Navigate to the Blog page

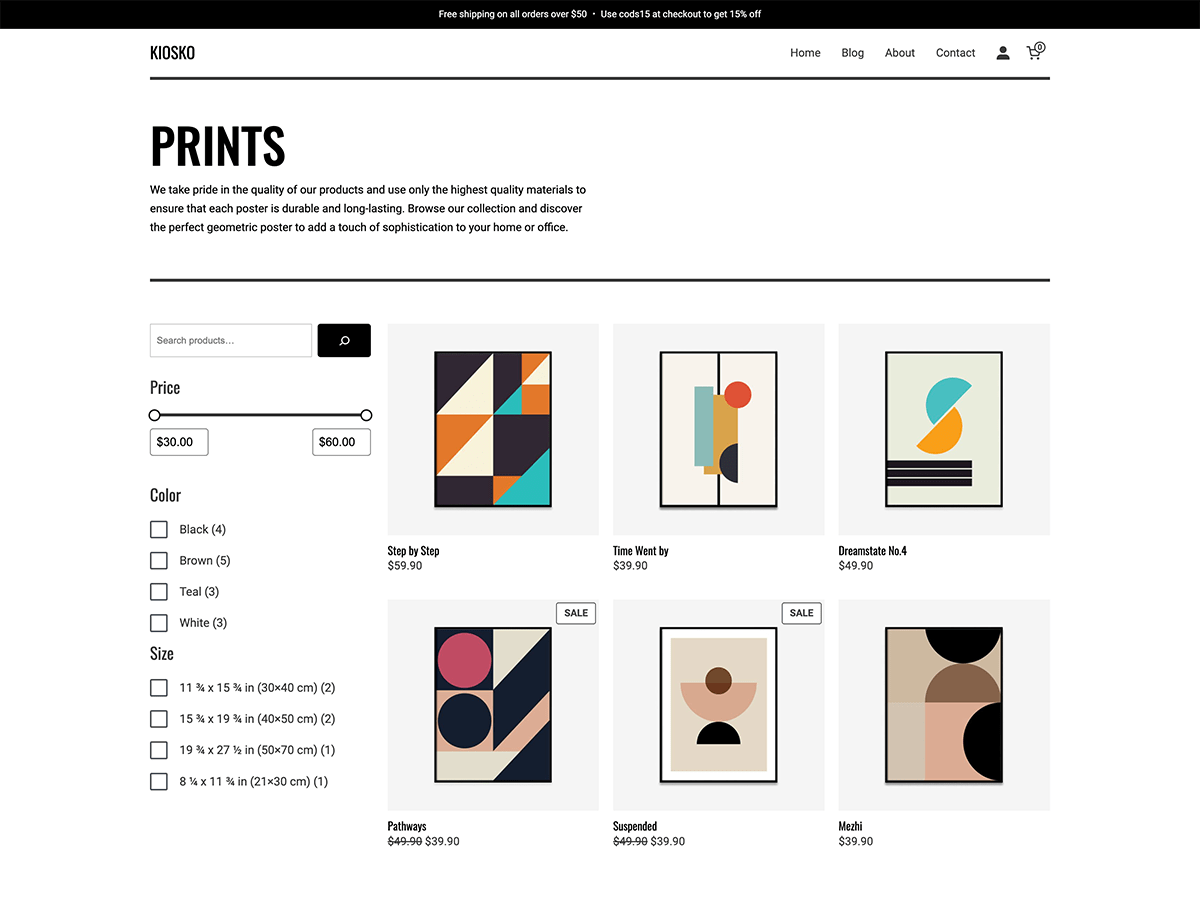852,52
